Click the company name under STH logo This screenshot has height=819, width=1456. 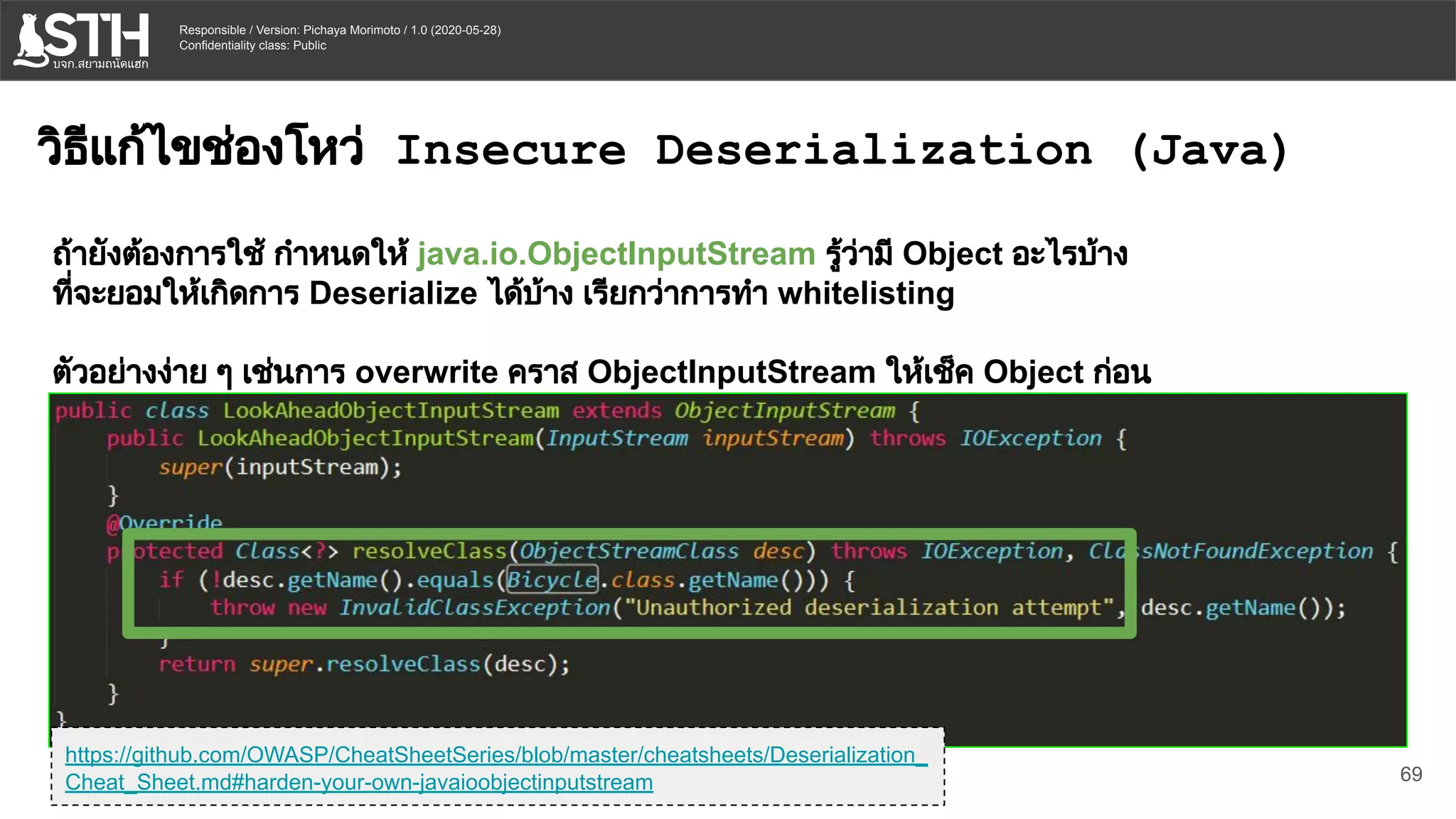coord(100,64)
